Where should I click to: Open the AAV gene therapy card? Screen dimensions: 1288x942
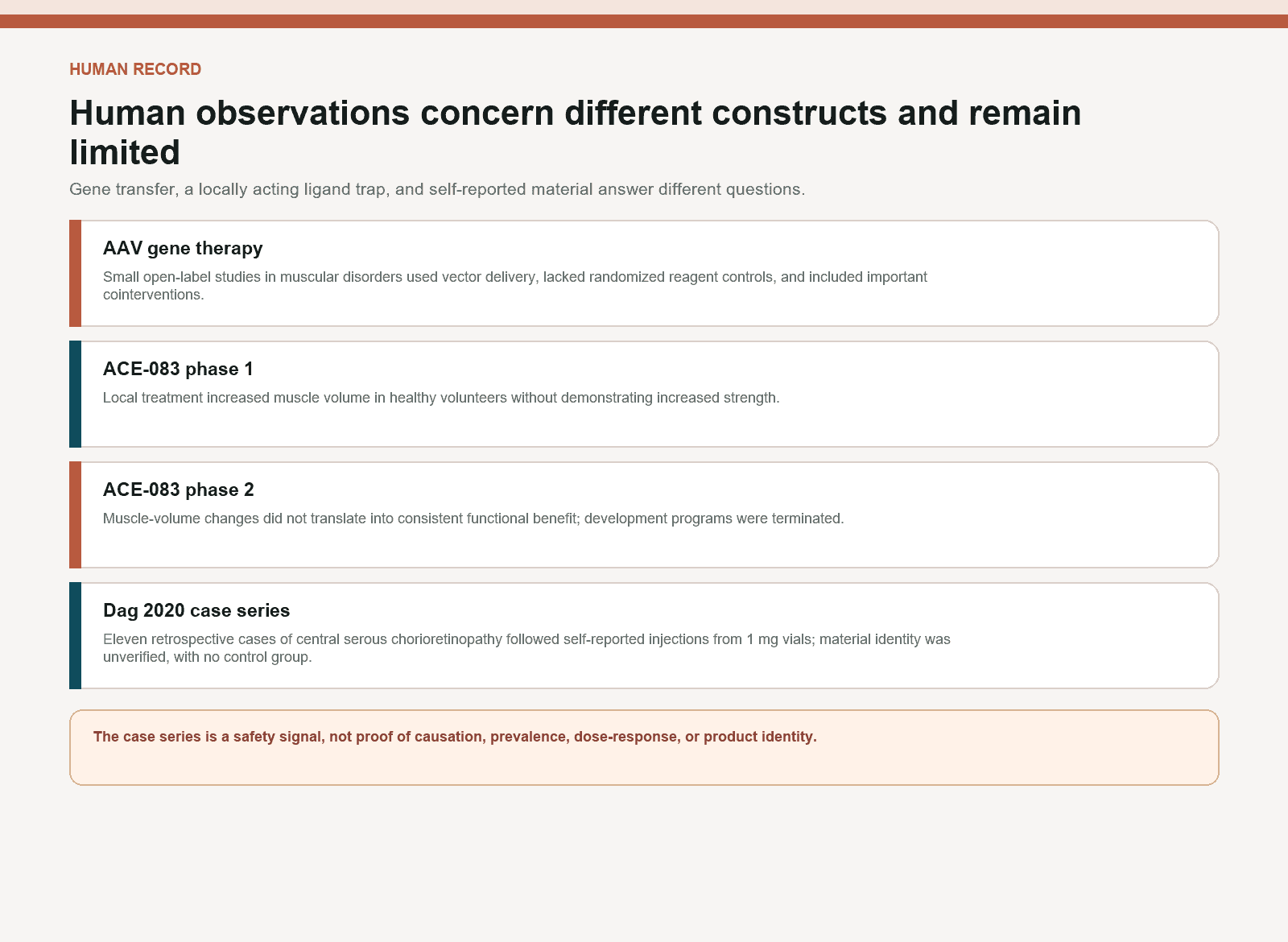644,274
